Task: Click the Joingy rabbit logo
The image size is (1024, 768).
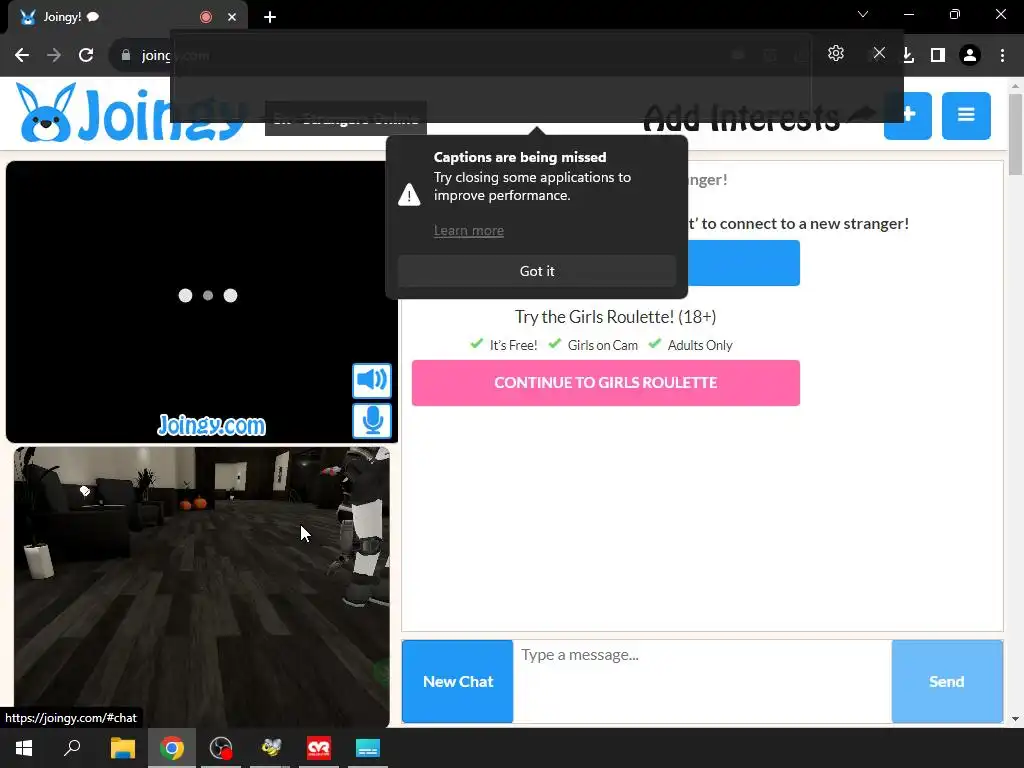Action: [45, 112]
